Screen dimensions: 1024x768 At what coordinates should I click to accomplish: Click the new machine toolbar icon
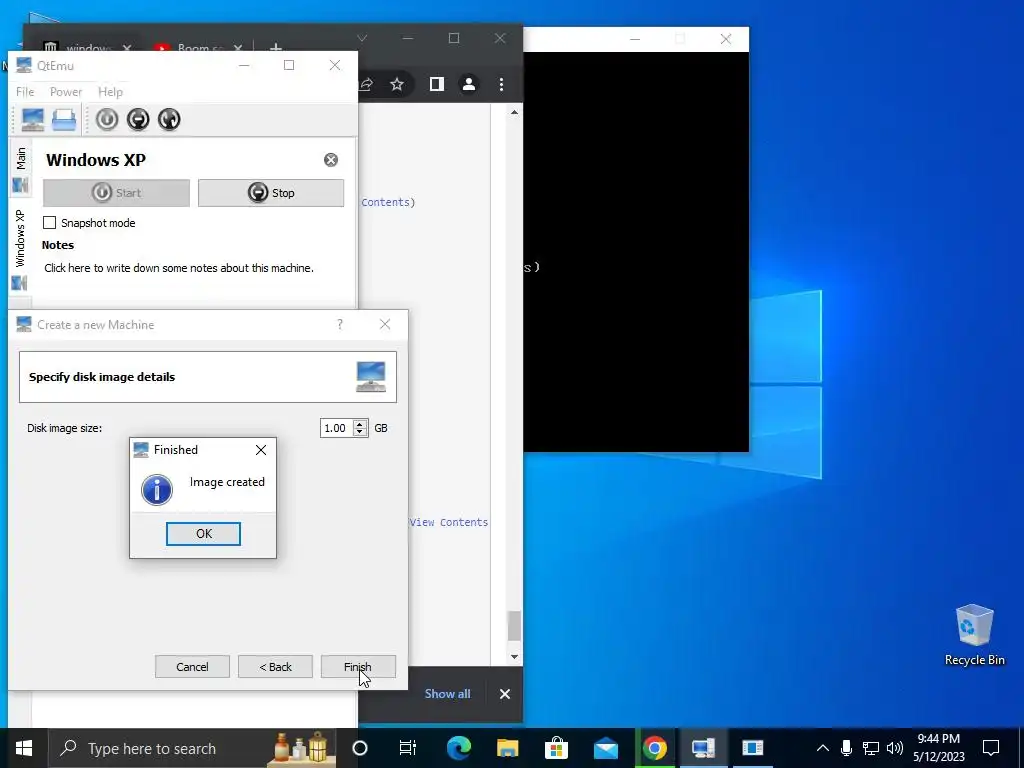tap(33, 120)
